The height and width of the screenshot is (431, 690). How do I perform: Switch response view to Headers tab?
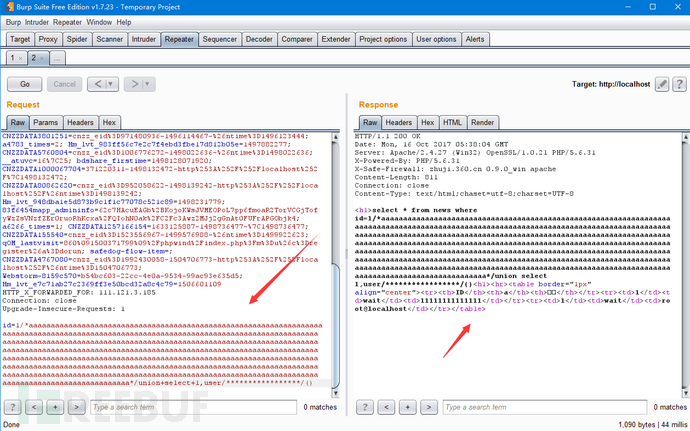coord(399,122)
